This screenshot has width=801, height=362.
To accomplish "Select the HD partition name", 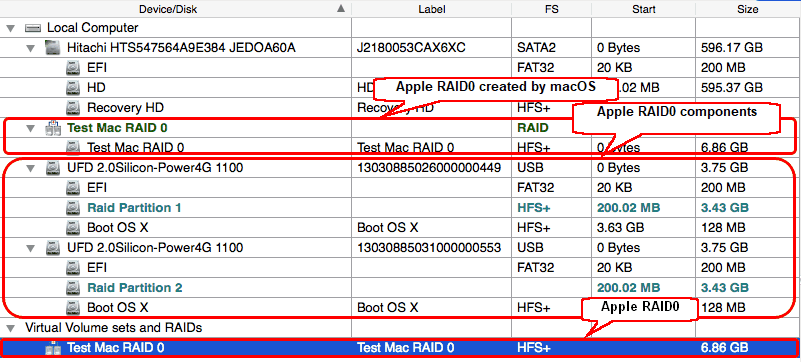I will [x=96, y=88].
